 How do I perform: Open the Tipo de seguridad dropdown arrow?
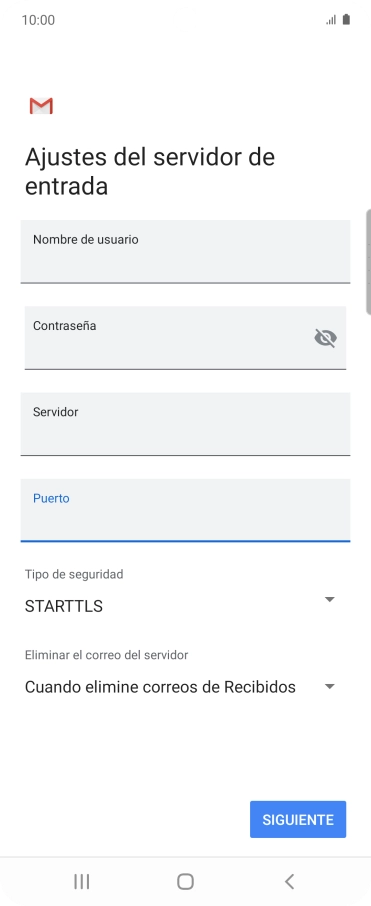(329, 600)
